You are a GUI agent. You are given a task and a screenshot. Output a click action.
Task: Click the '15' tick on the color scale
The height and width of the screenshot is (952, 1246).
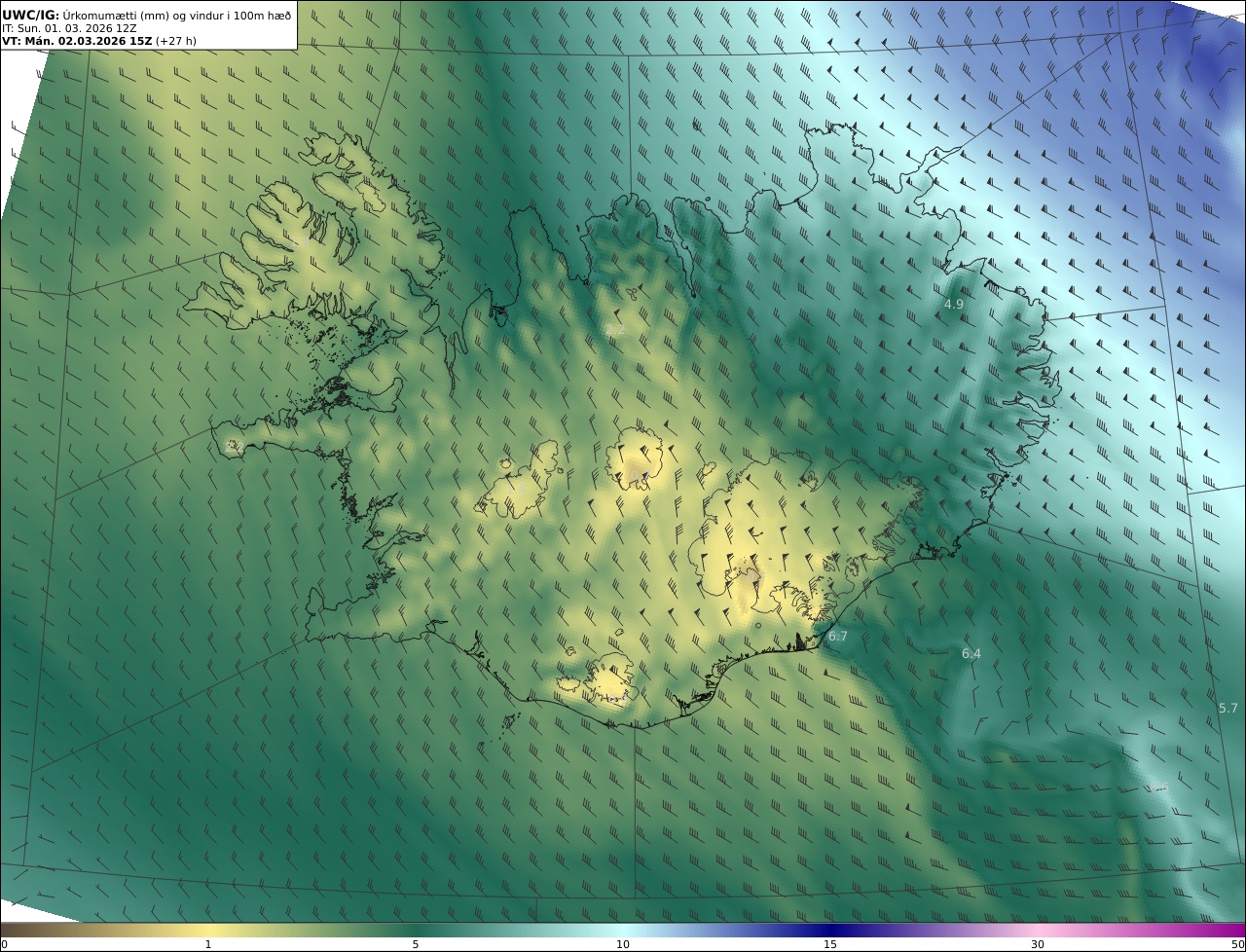point(830,945)
